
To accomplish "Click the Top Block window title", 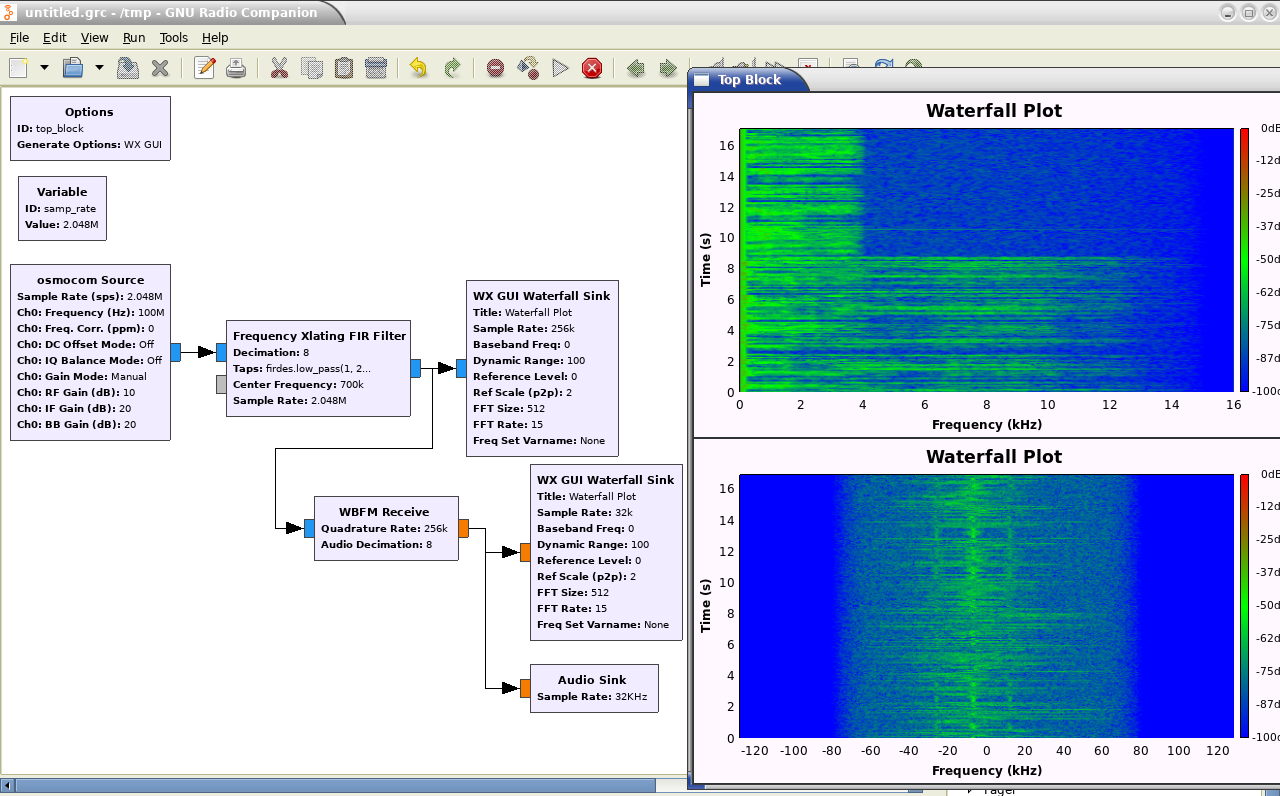I will [749, 80].
